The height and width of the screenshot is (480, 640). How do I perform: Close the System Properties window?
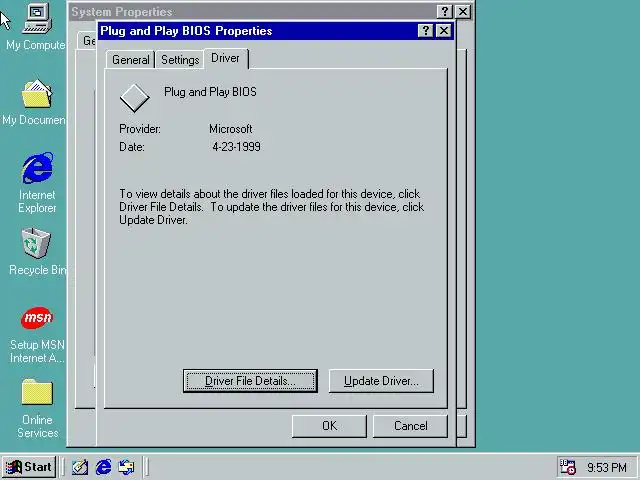point(463,11)
